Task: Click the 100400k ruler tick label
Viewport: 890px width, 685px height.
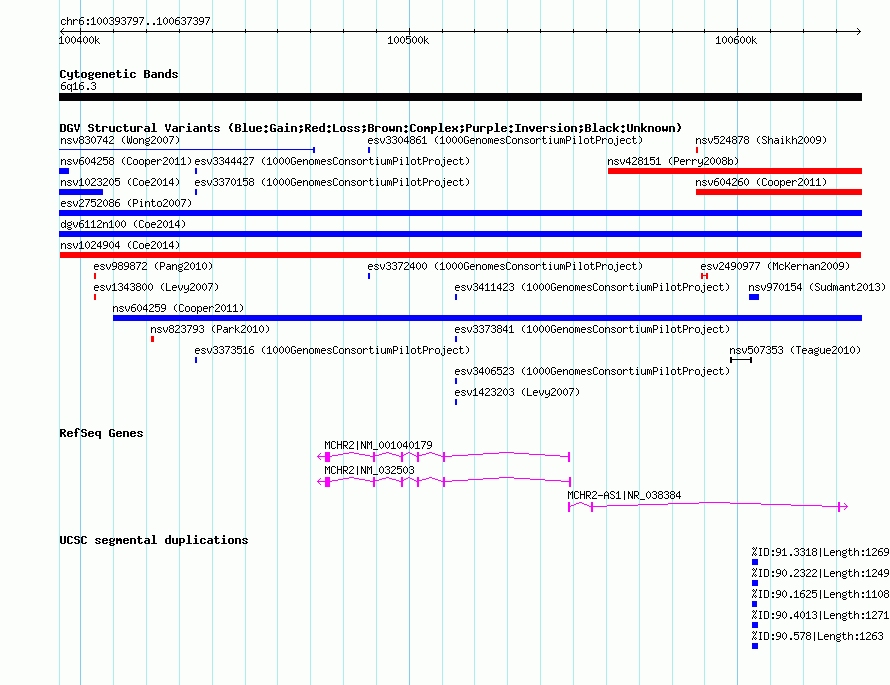Action: point(79,40)
